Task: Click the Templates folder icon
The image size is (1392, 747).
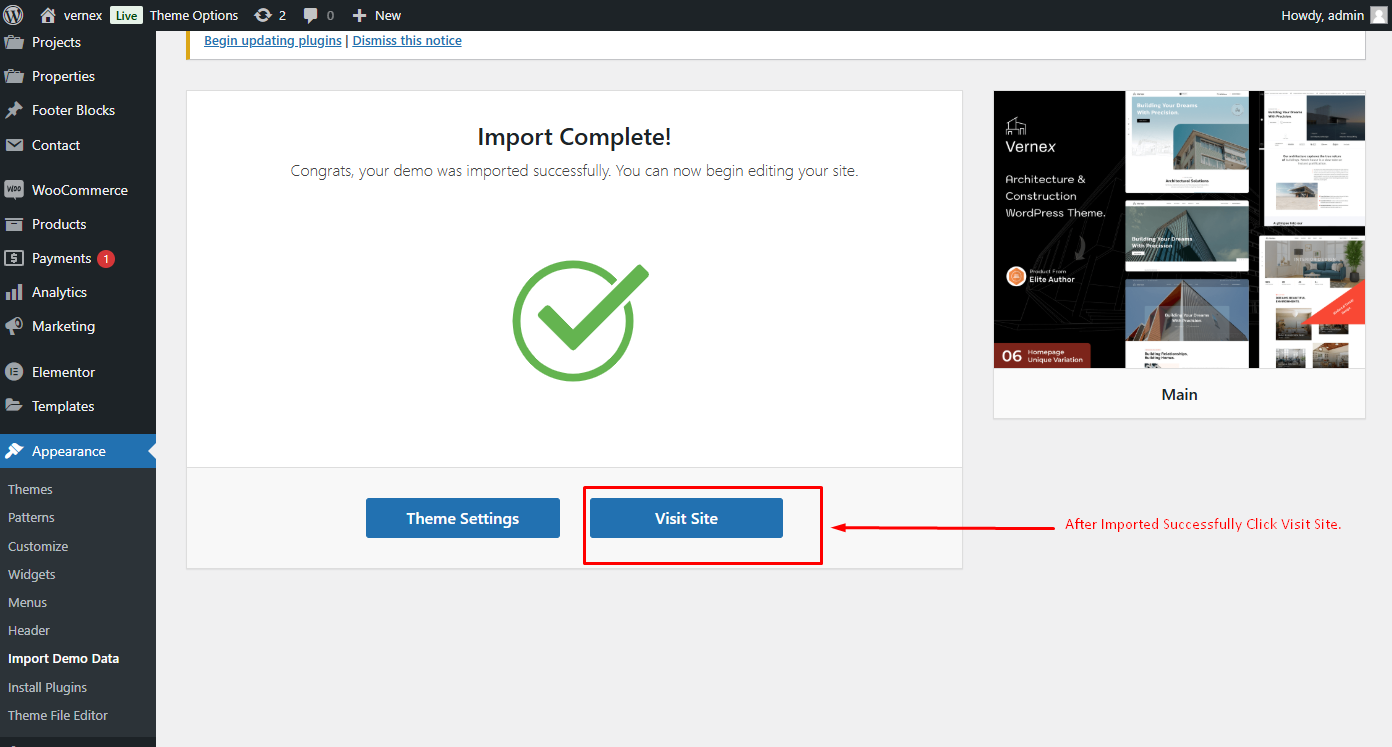Action: click(14, 406)
